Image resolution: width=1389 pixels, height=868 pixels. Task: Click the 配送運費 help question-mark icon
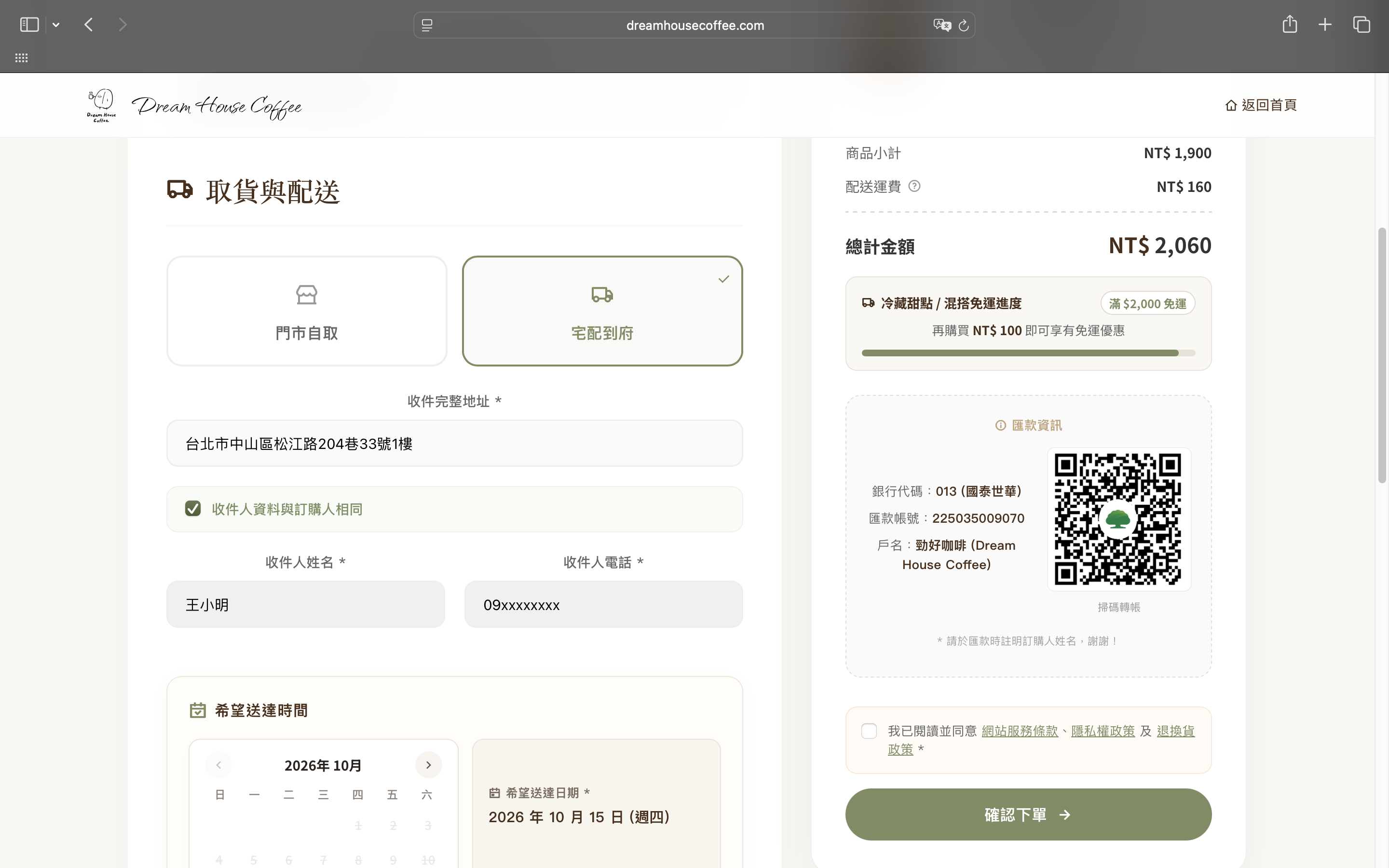[x=914, y=186]
